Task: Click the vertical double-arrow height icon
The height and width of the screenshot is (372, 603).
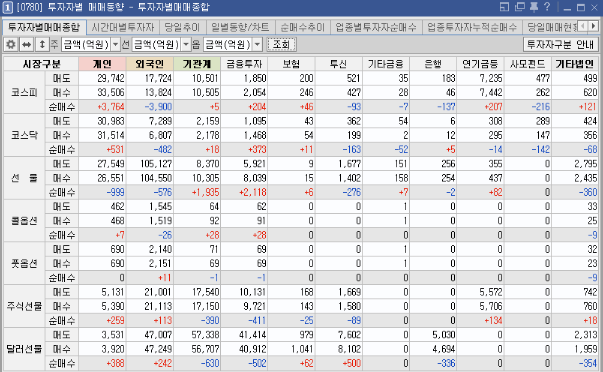Action: [42, 45]
